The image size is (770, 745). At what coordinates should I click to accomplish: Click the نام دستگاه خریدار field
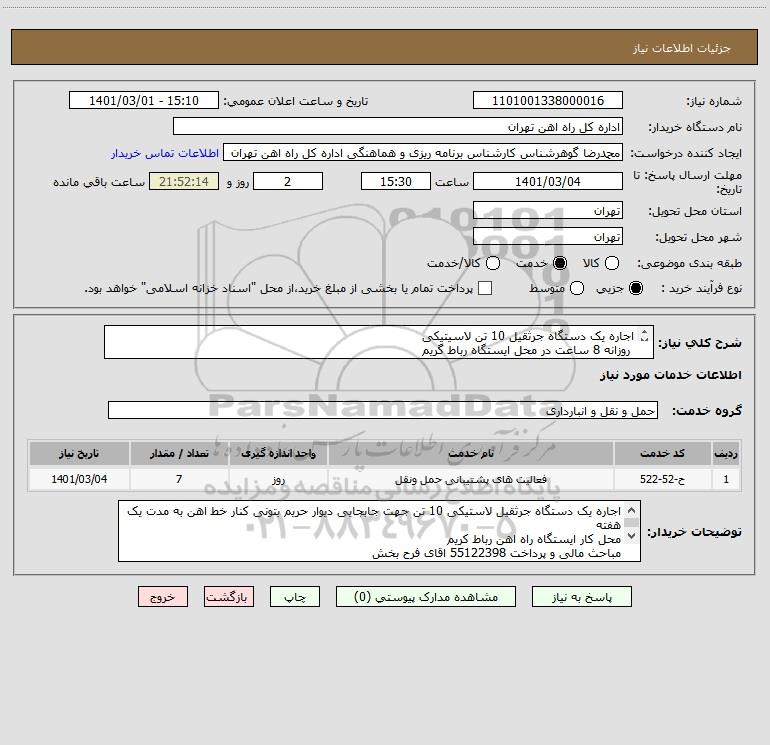[x=398, y=127]
